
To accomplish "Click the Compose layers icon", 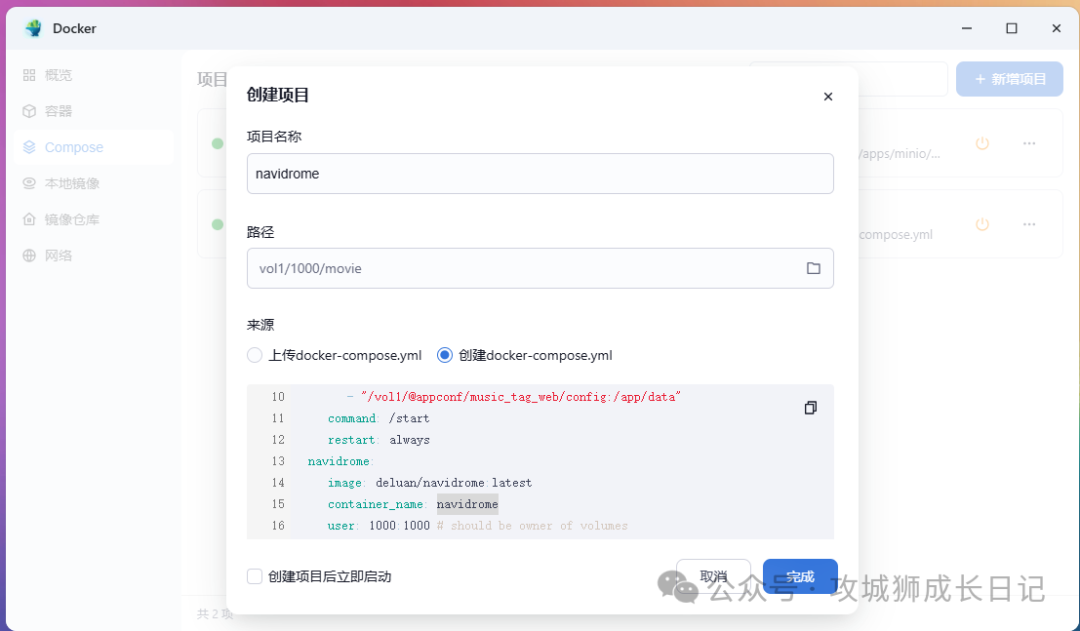I will [x=29, y=147].
